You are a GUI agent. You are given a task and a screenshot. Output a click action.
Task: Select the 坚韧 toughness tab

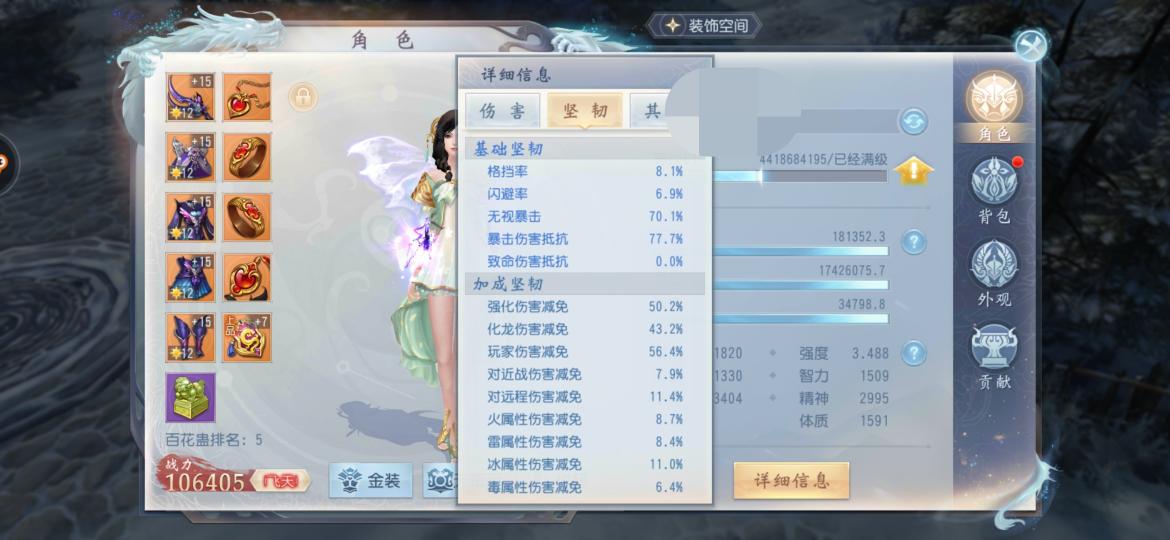(585, 111)
